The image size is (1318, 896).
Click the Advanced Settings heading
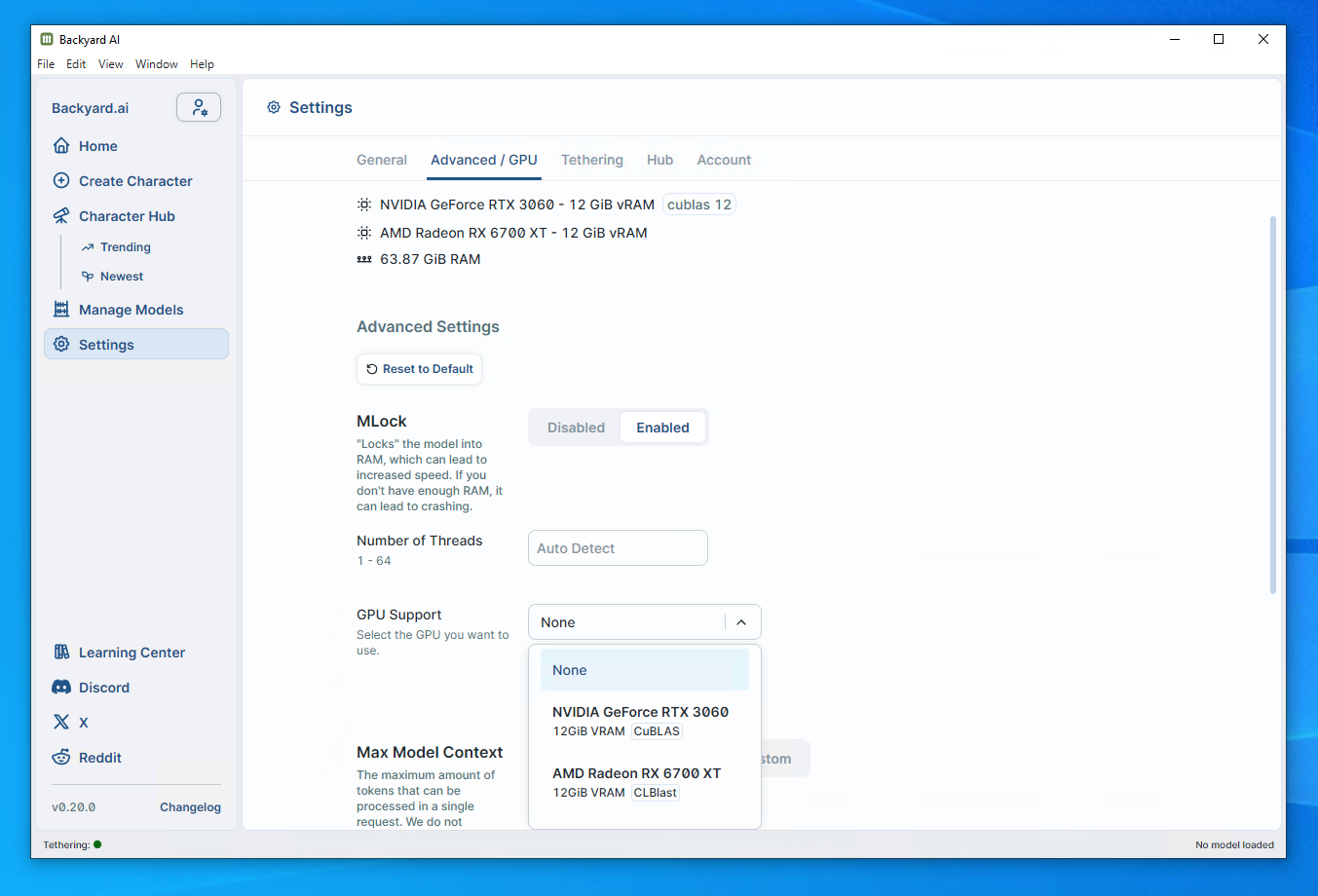coord(428,327)
